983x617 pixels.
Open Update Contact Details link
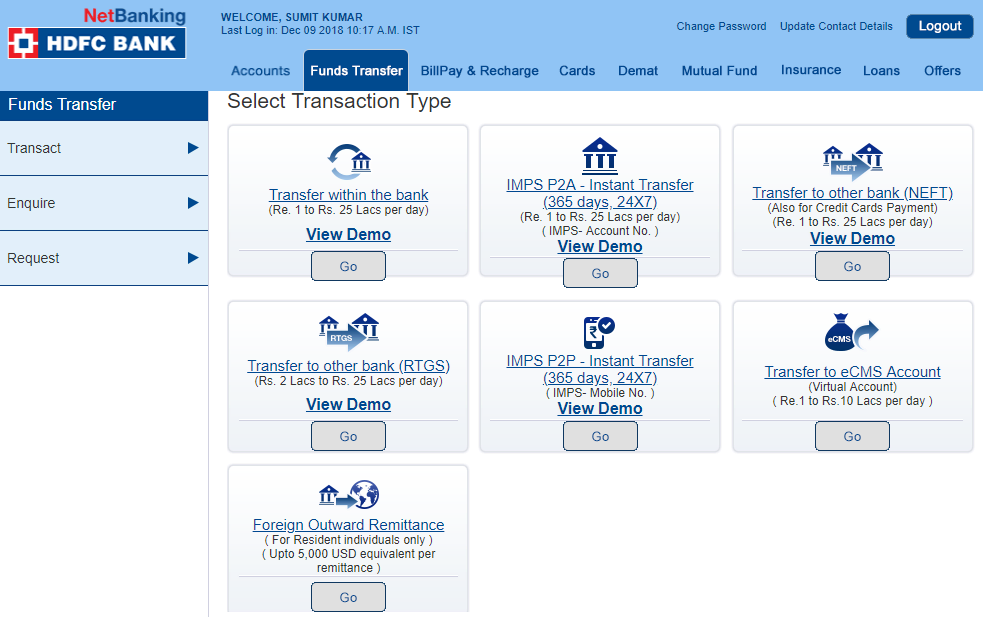836,26
